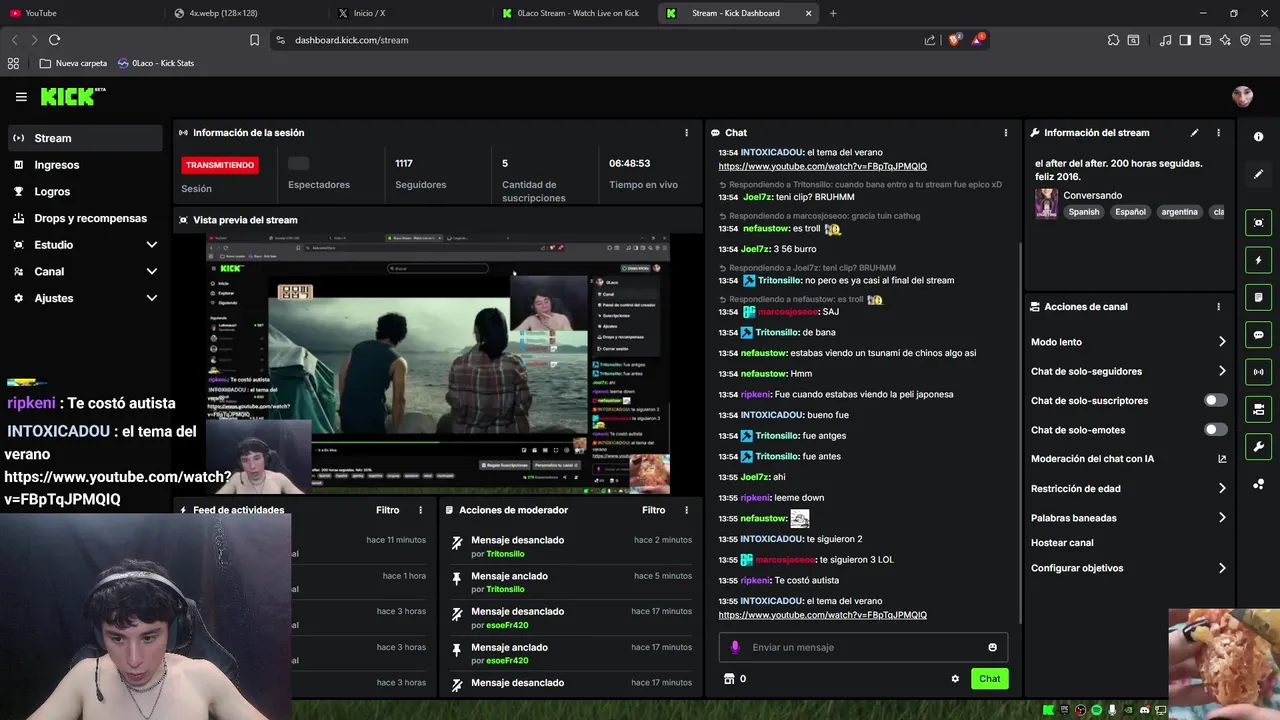Click the chat message input field
The width and height of the screenshot is (1280, 720).
pos(863,647)
